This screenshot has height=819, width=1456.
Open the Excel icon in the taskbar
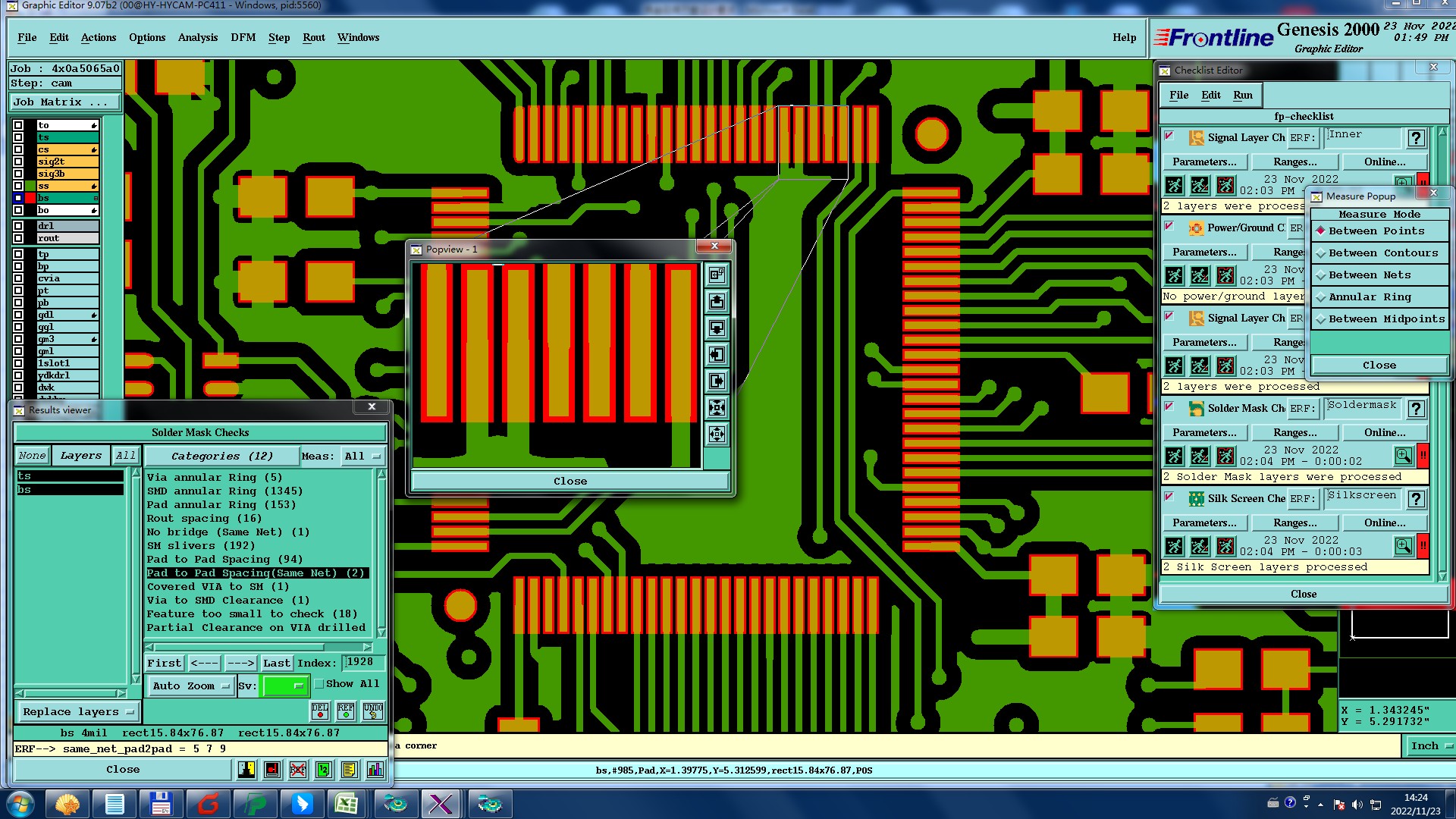[347, 804]
